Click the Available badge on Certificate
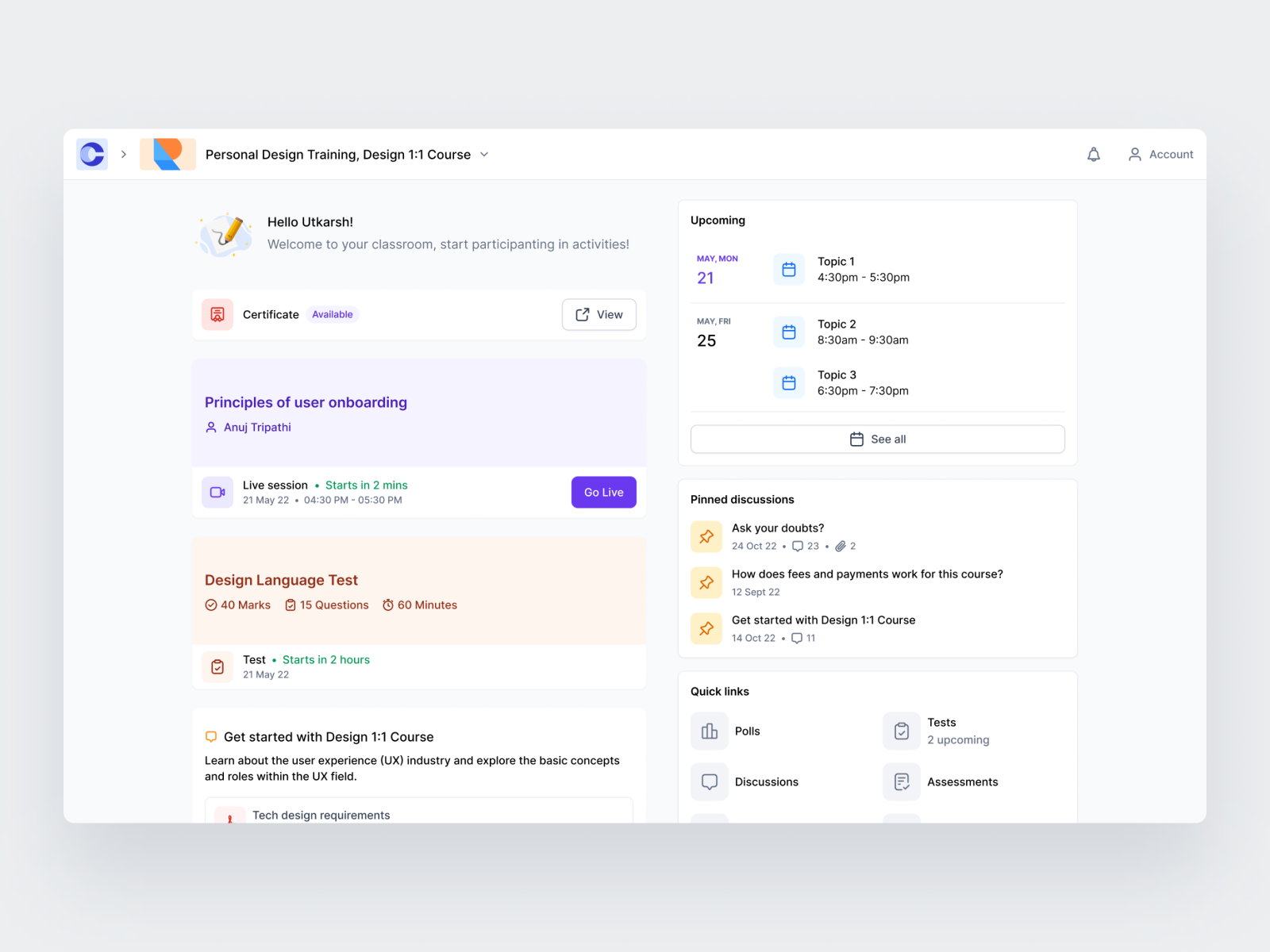 tap(332, 314)
